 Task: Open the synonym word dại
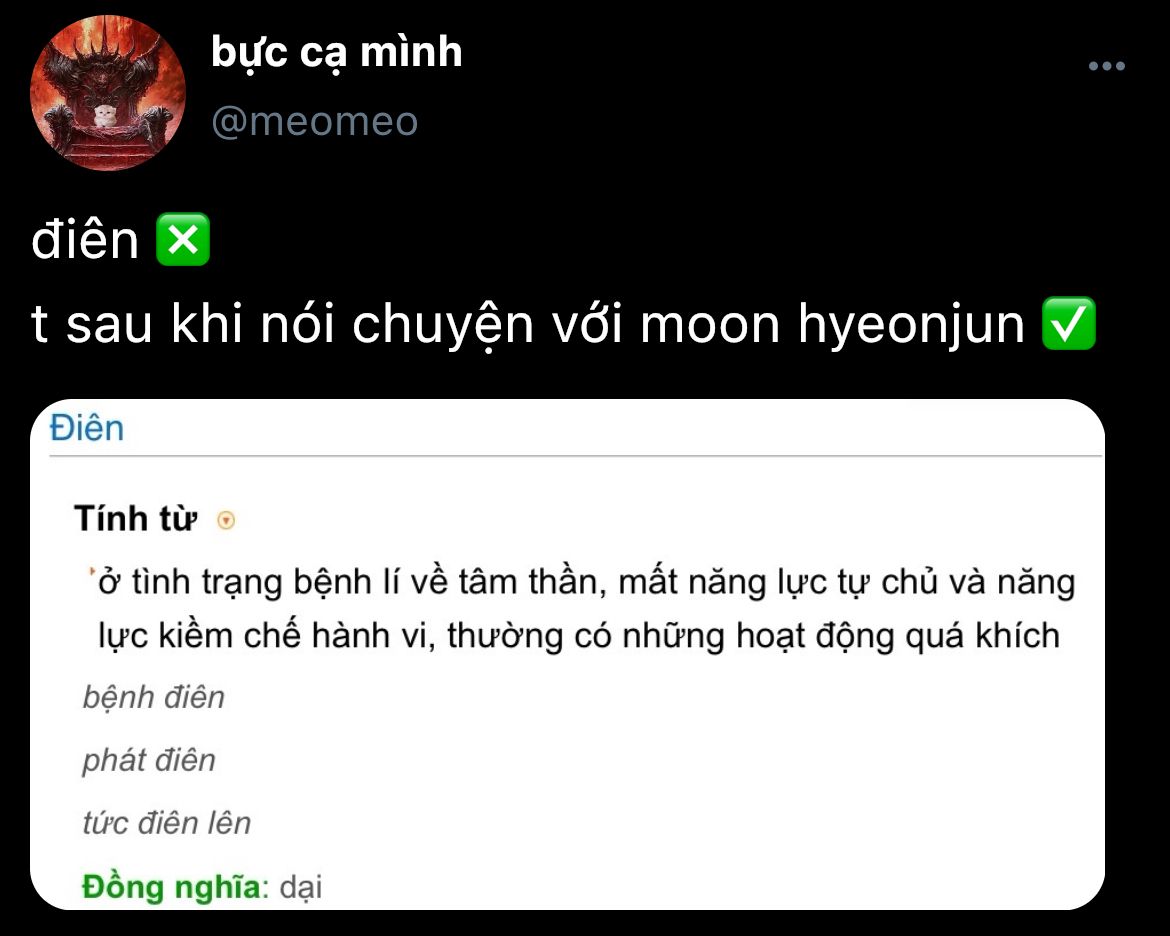pyautogui.click(x=301, y=887)
